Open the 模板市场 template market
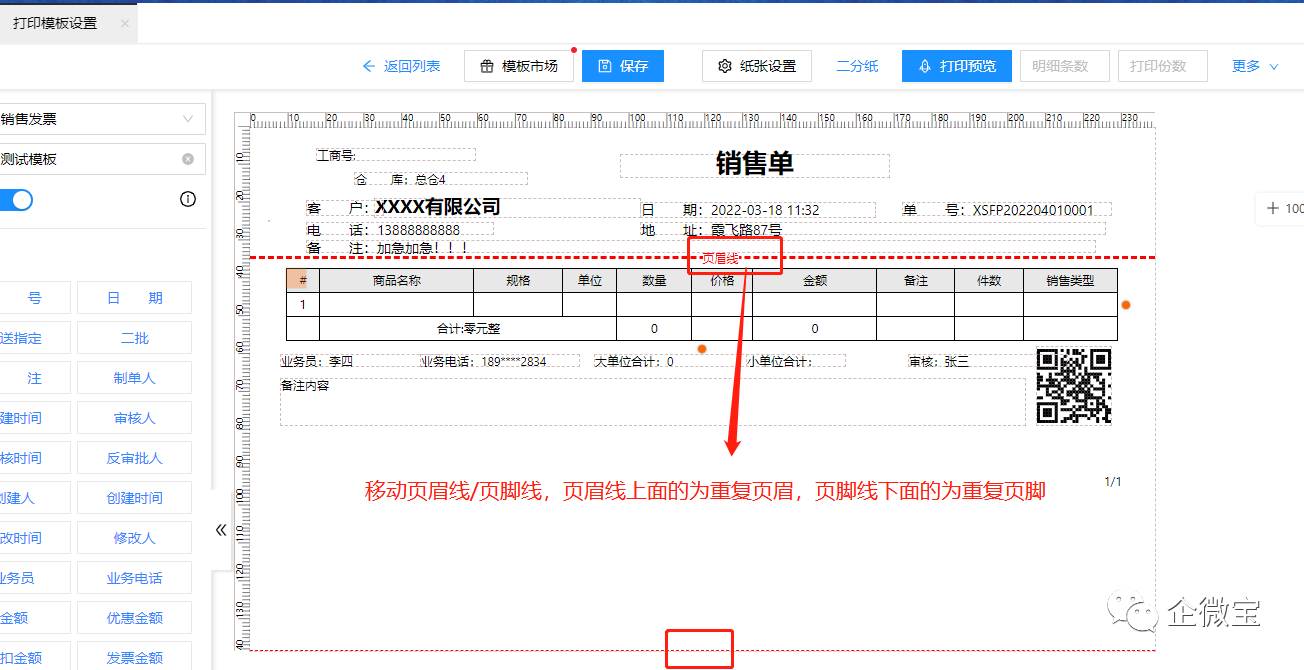Screen dimensions: 1304x670 pyautogui.click(x=519, y=66)
